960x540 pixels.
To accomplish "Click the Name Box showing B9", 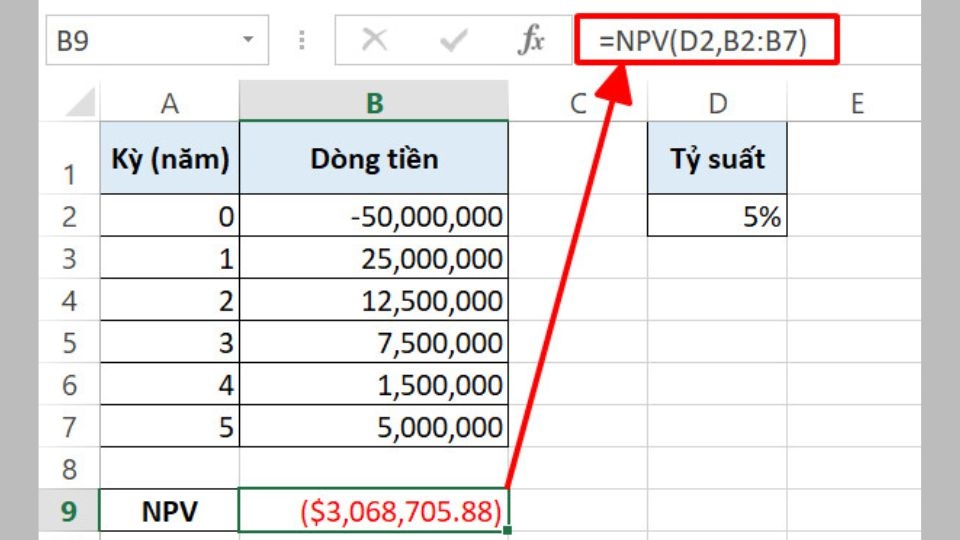I will [157, 40].
